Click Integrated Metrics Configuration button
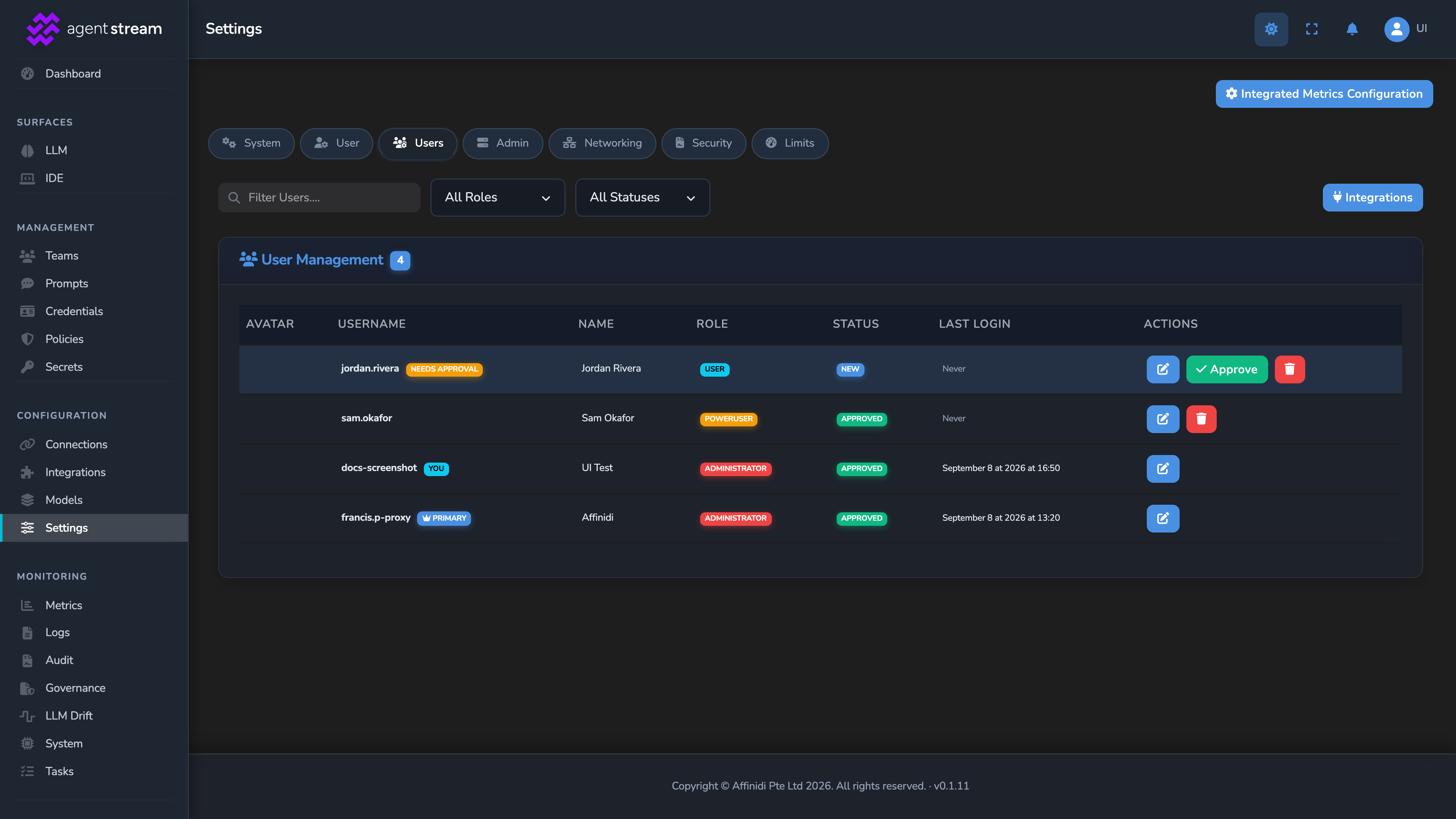 click(x=1324, y=94)
